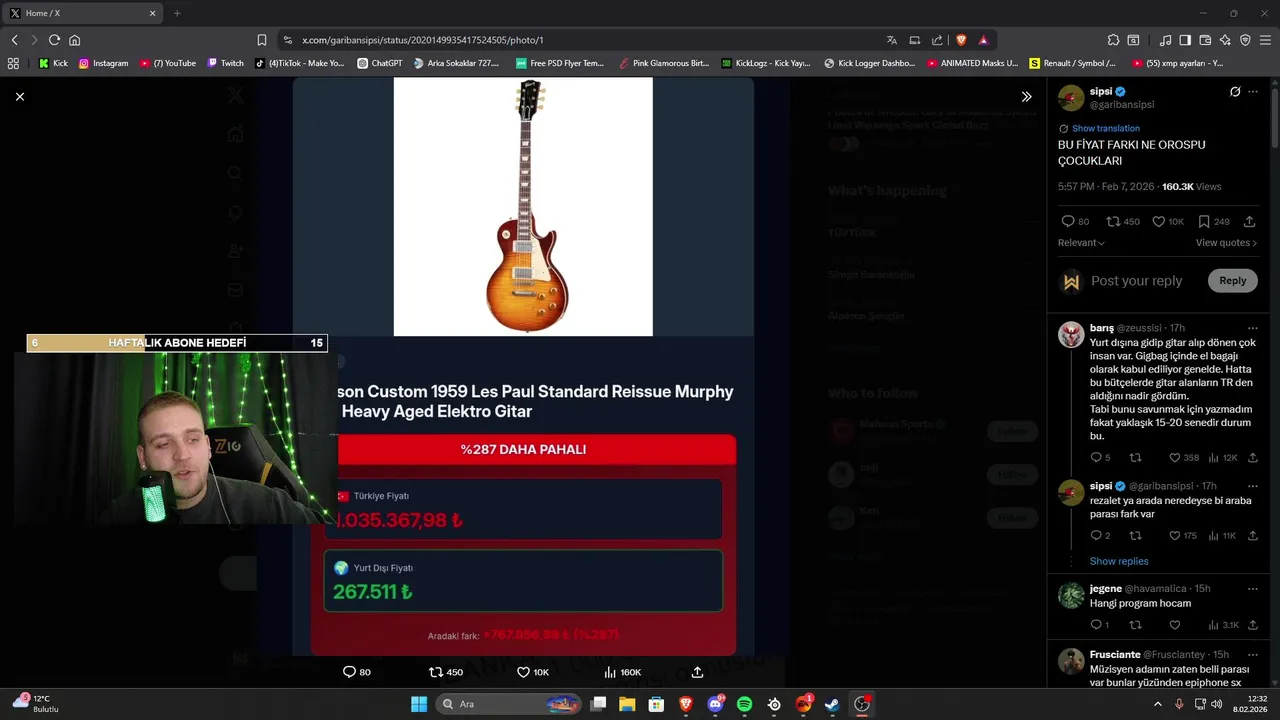Open Discord from the taskbar

(715, 704)
